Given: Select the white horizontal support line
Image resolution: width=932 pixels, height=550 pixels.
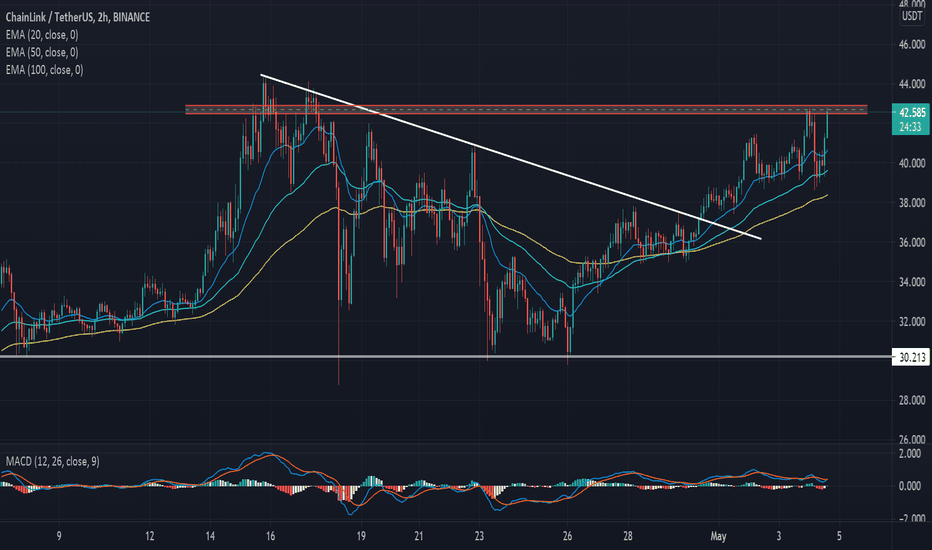Looking at the screenshot, I should tap(446, 357).
